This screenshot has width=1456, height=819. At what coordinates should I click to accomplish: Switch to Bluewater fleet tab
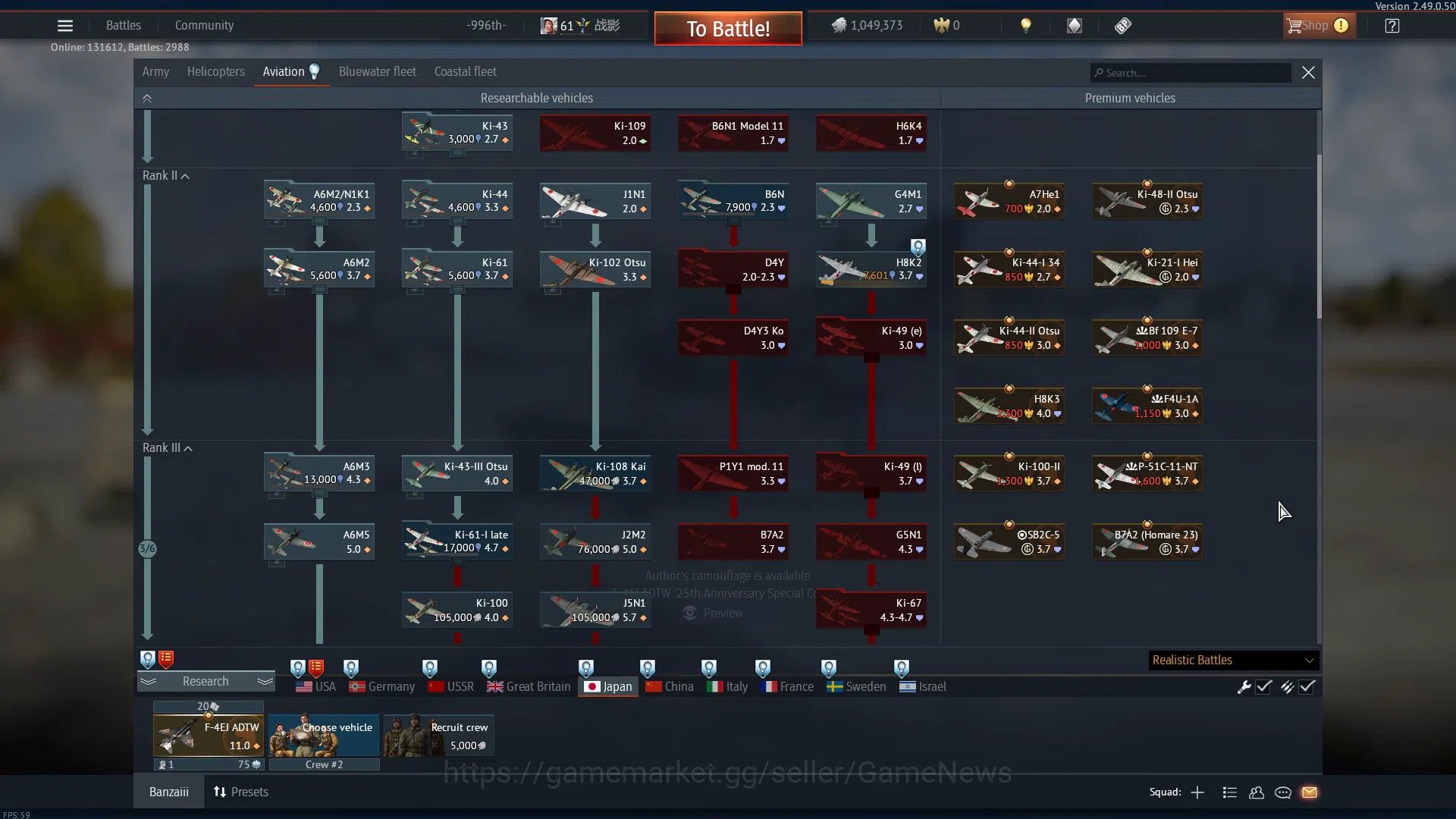[378, 72]
